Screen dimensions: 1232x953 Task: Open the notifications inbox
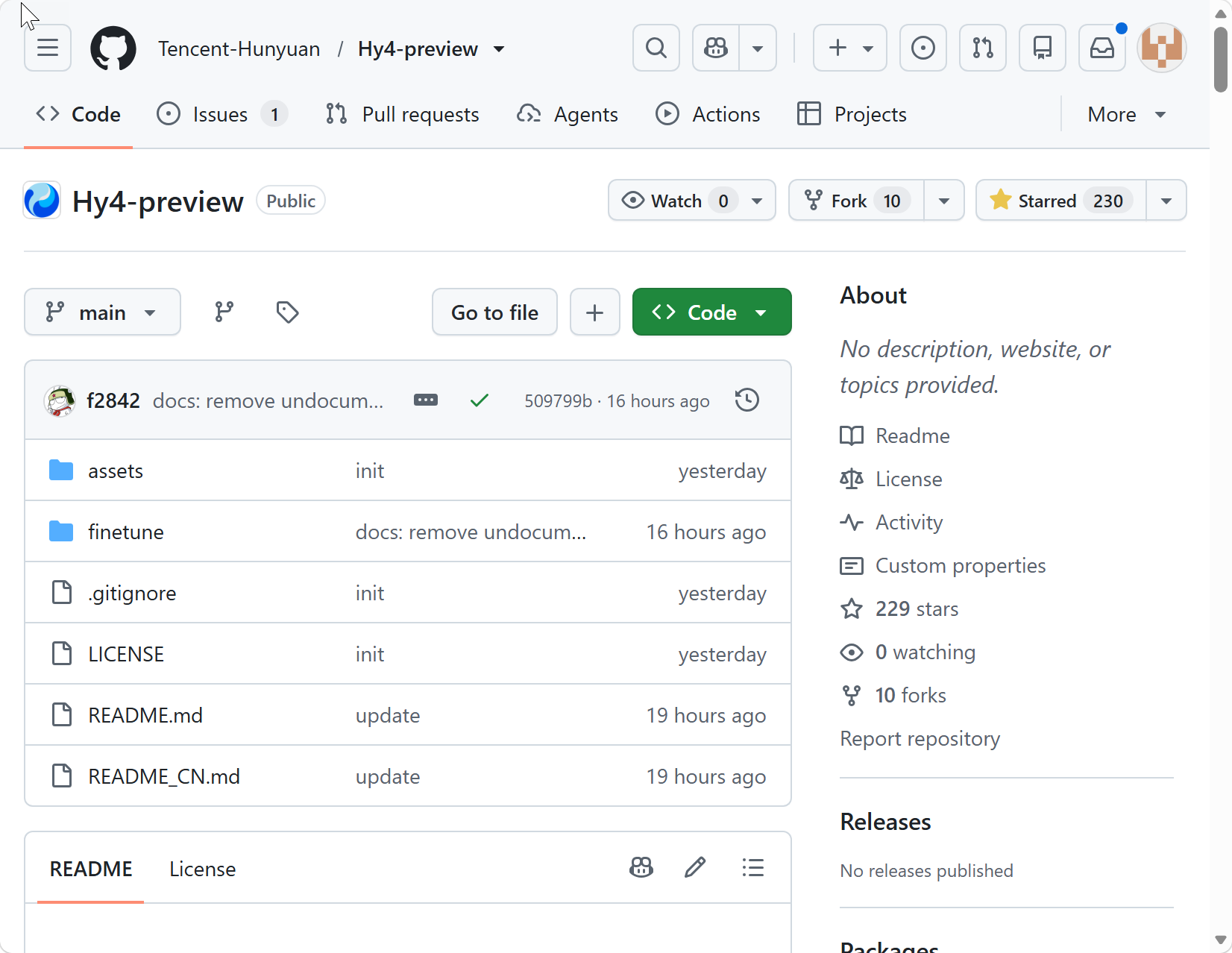pyautogui.click(x=1102, y=48)
